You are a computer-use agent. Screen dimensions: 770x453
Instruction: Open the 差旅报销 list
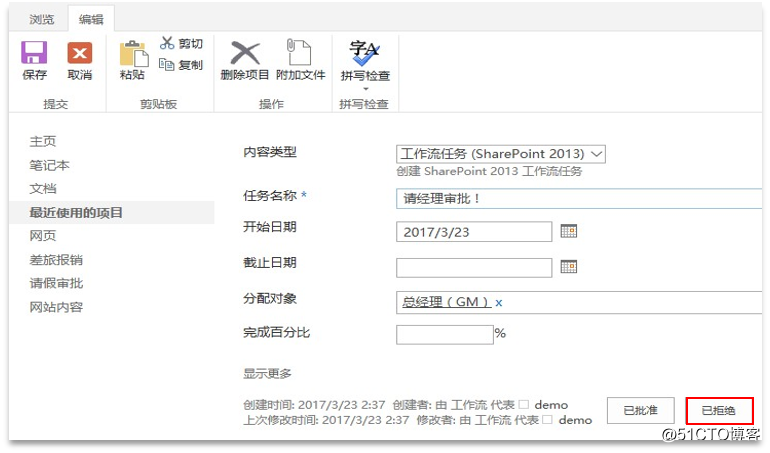[x=56, y=260]
